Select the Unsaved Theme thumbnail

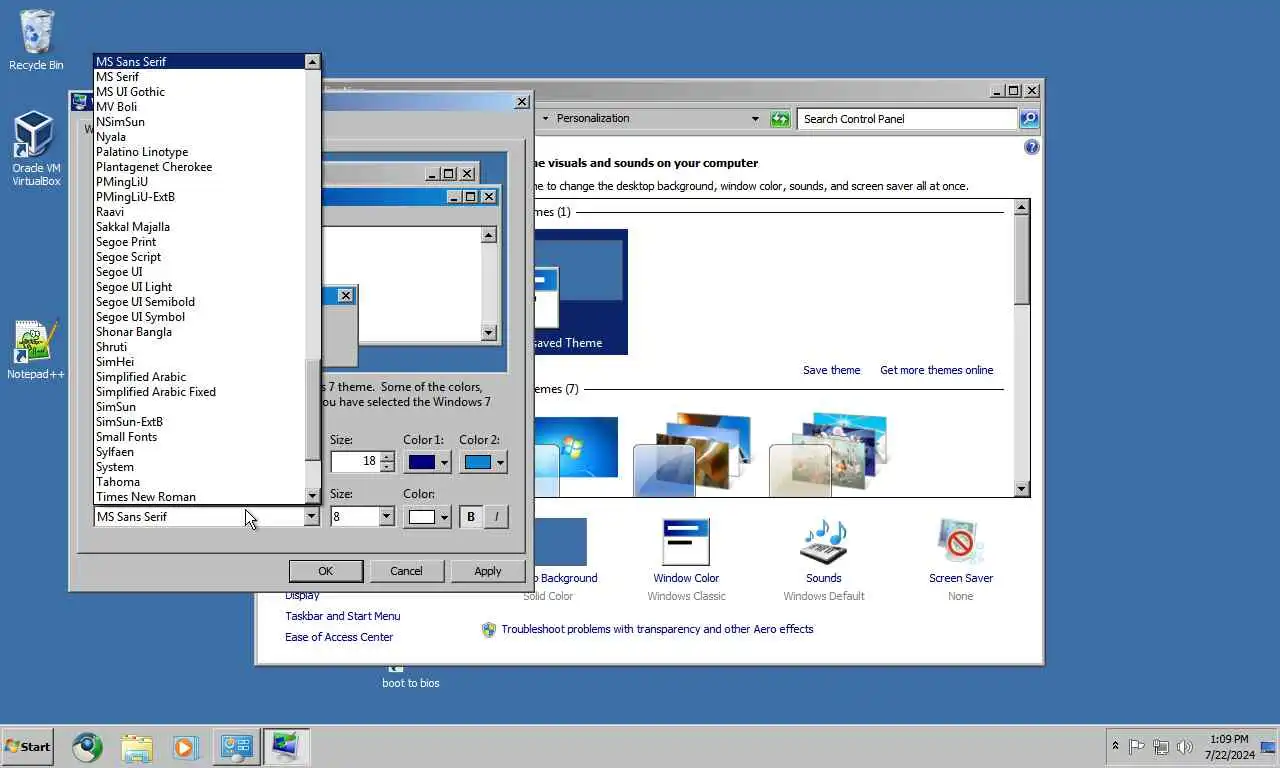(x=581, y=293)
